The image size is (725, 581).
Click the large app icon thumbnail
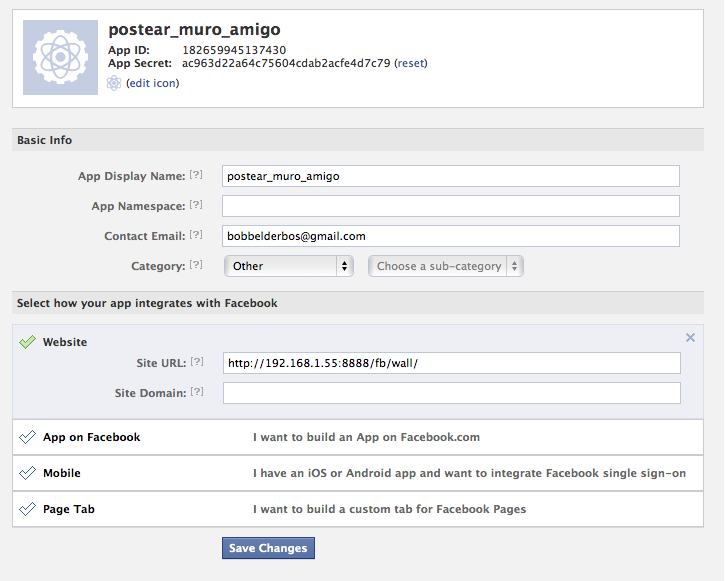(x=61, y=57)
